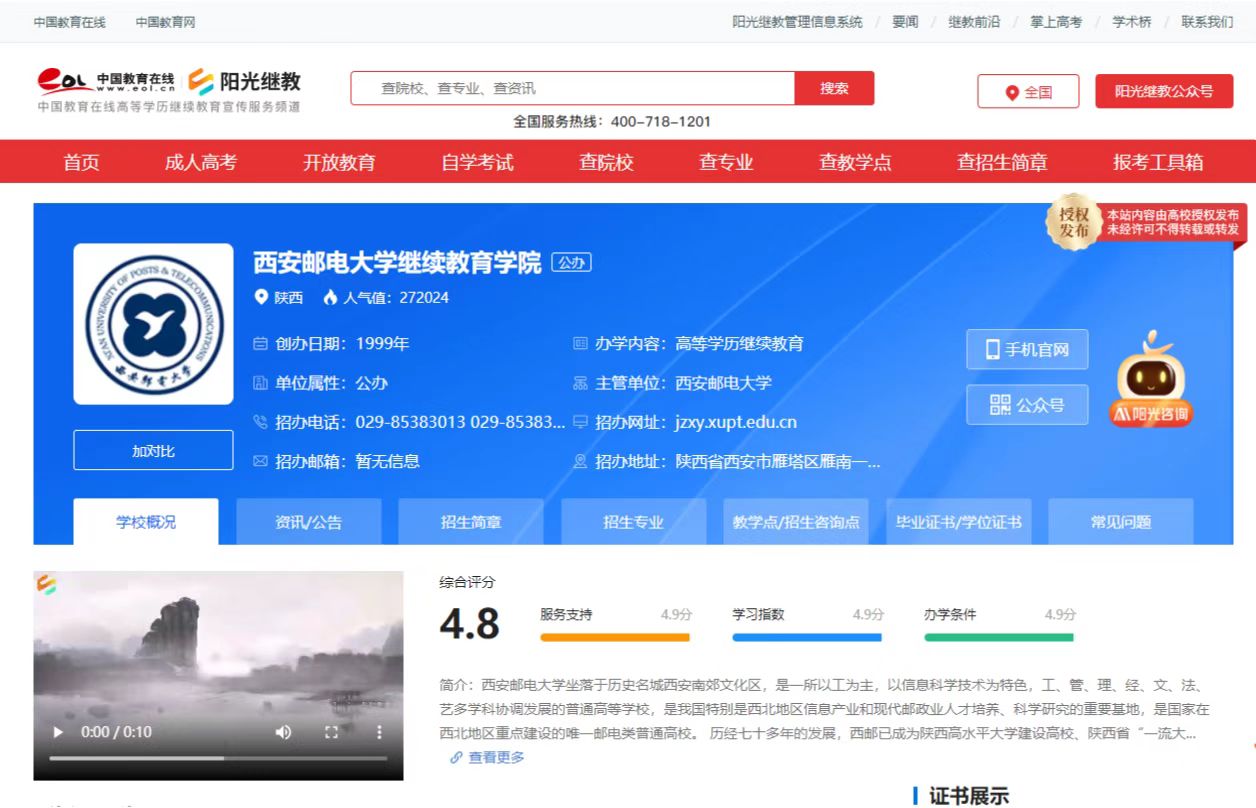Switch to the 招生专业 tab

[634, 522]
